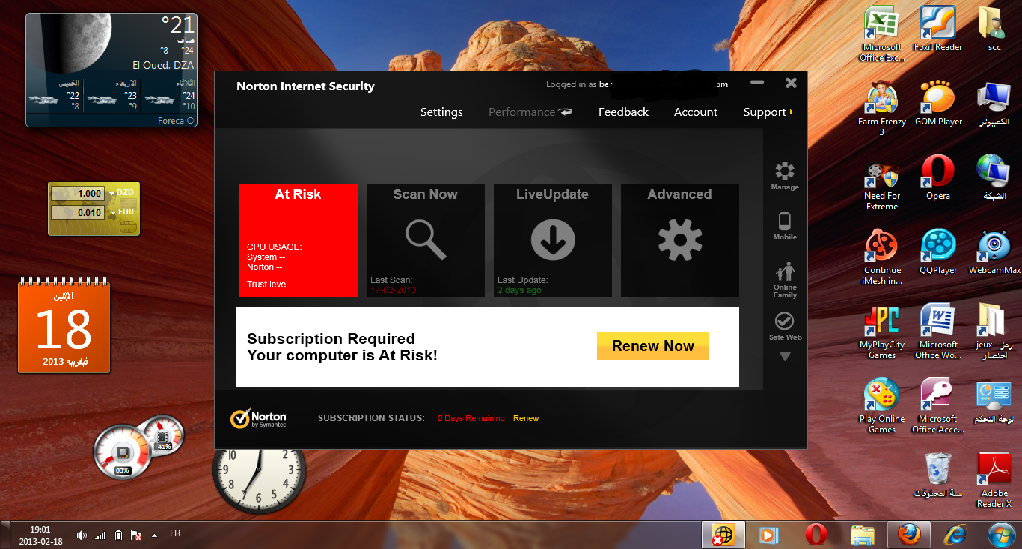This screenshot has width=1022, height=549.
Task: Open the Feedback menu item
Action: point(623,112)
